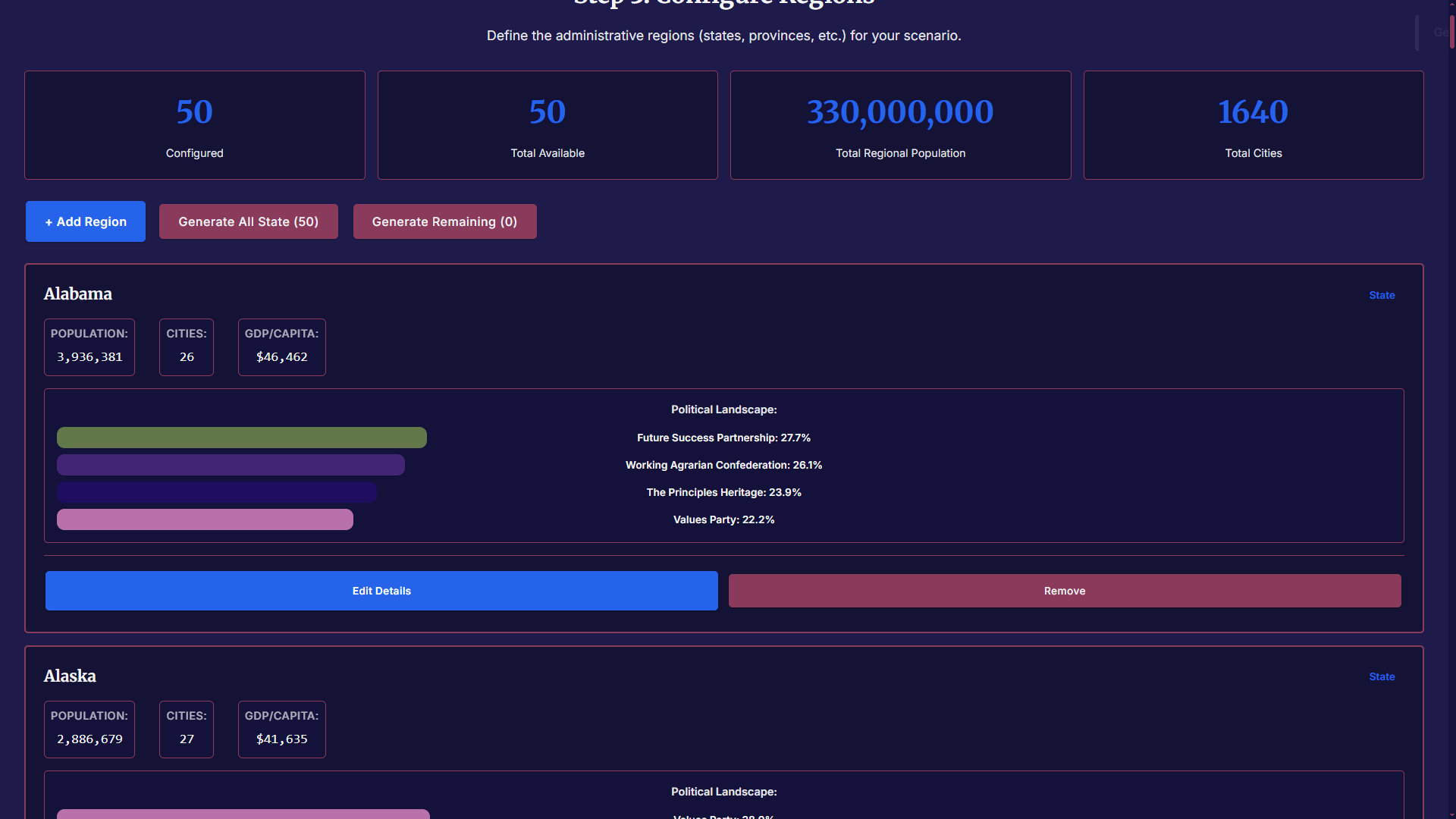This screenshot has height=819, width=1456.
Task: Click the pink Values Party bar
Action: [205, 519]
